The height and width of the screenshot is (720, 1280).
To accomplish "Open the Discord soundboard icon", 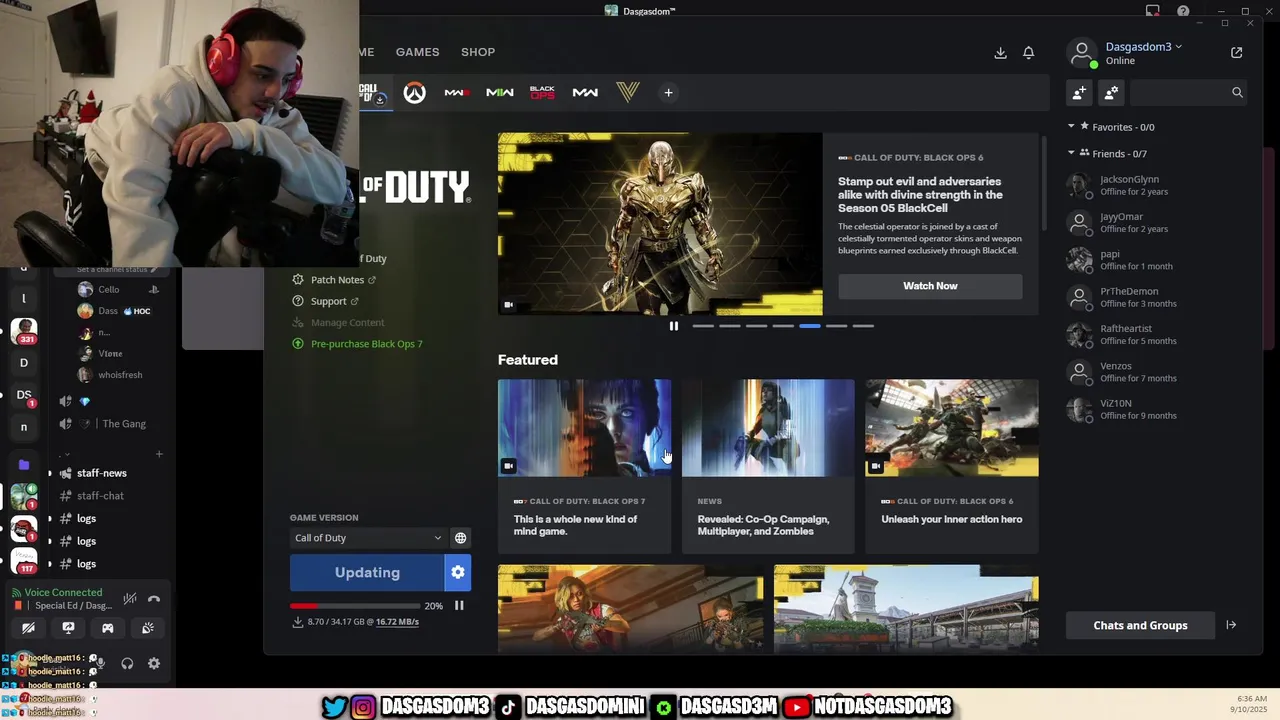I will tap(147, 628).
